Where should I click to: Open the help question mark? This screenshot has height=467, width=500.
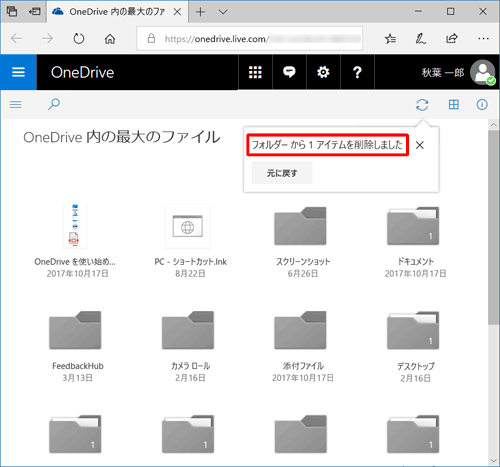[357, 72]
